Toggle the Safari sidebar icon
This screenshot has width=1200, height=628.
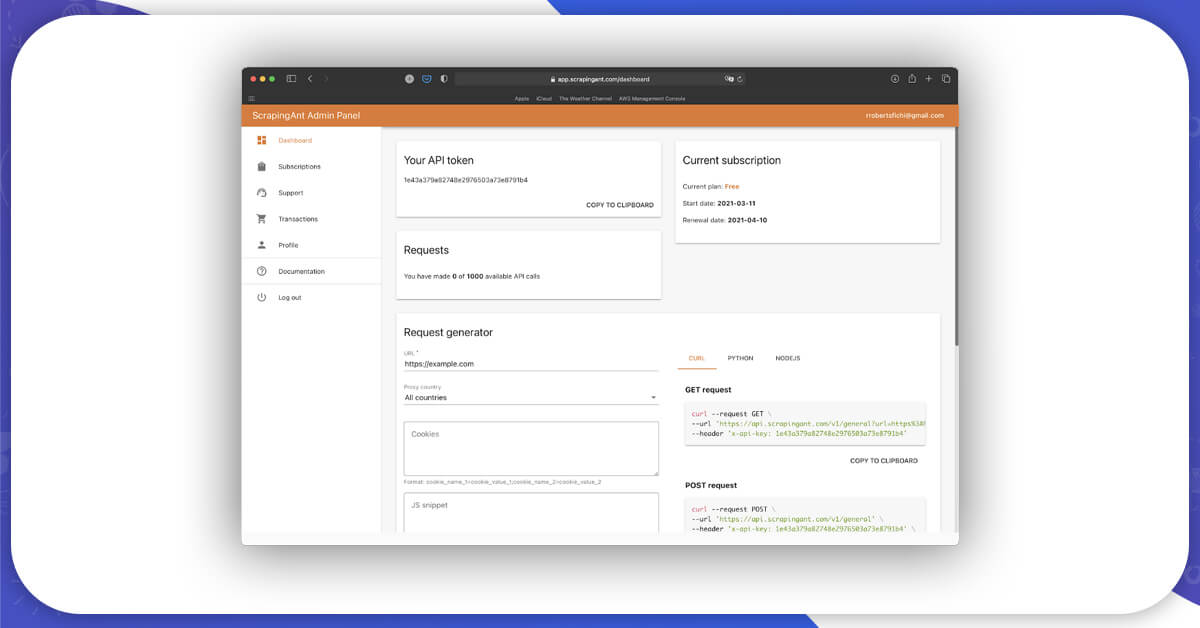[x=291, y=78]
